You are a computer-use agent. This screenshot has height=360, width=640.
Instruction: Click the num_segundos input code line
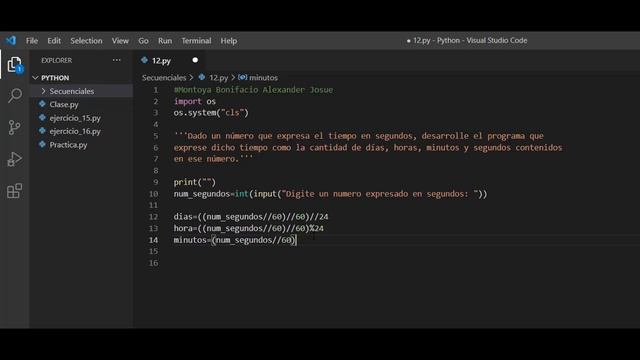point(330,194)
